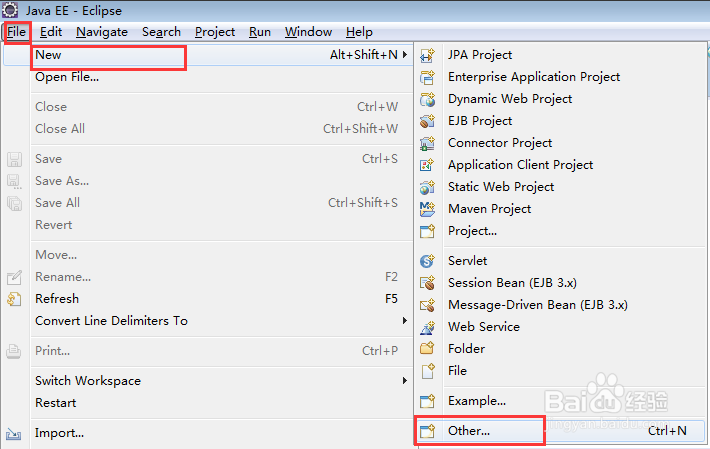Click the Example... wizard icon
The width and height of the screenshot is (710, 449).
pos(427,401)
